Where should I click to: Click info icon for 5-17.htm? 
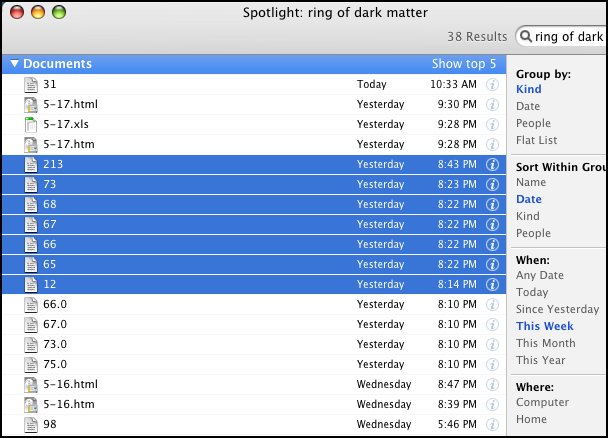coord(492,144)
